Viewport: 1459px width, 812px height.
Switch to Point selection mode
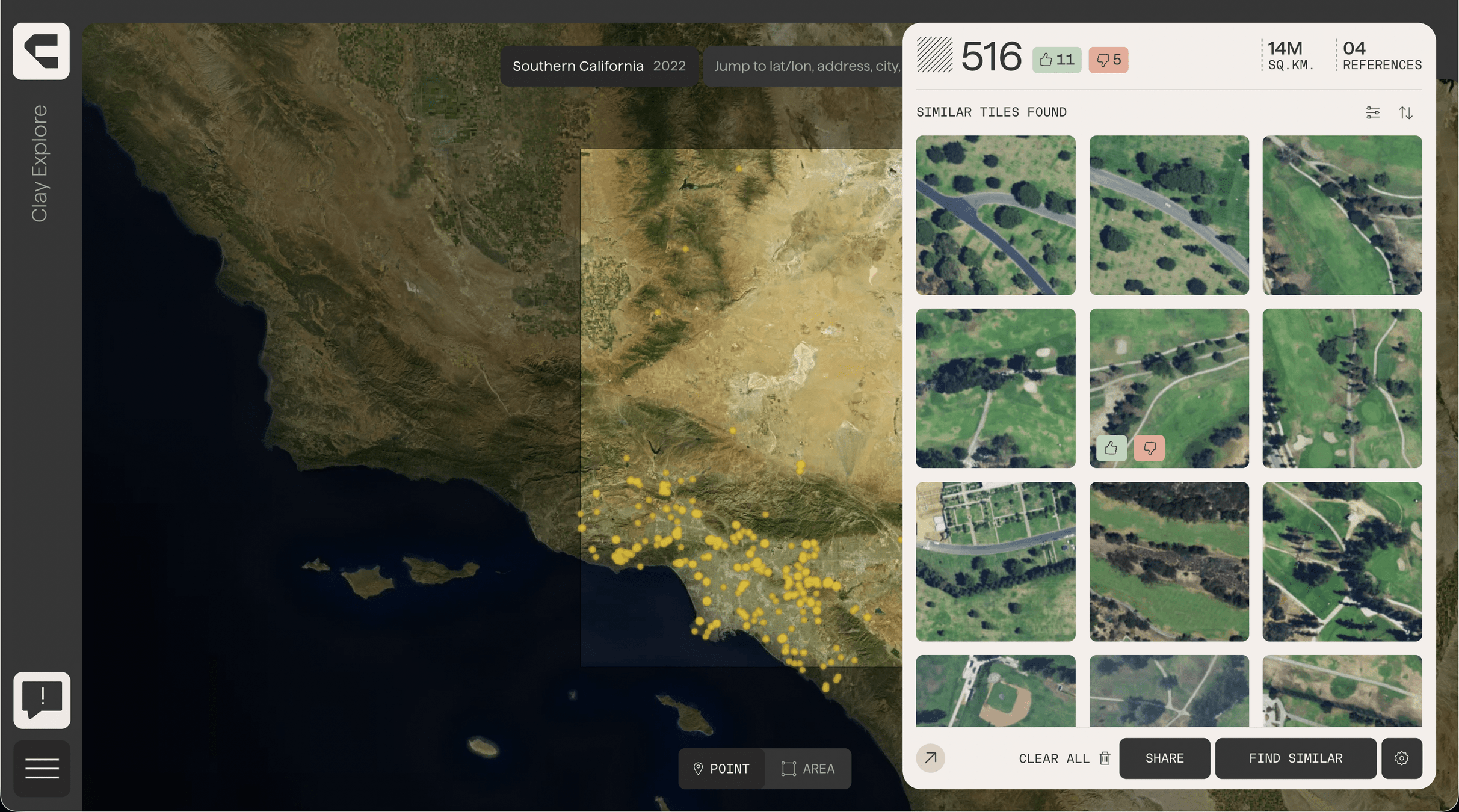pyautogui.click(x=721, y=769)
